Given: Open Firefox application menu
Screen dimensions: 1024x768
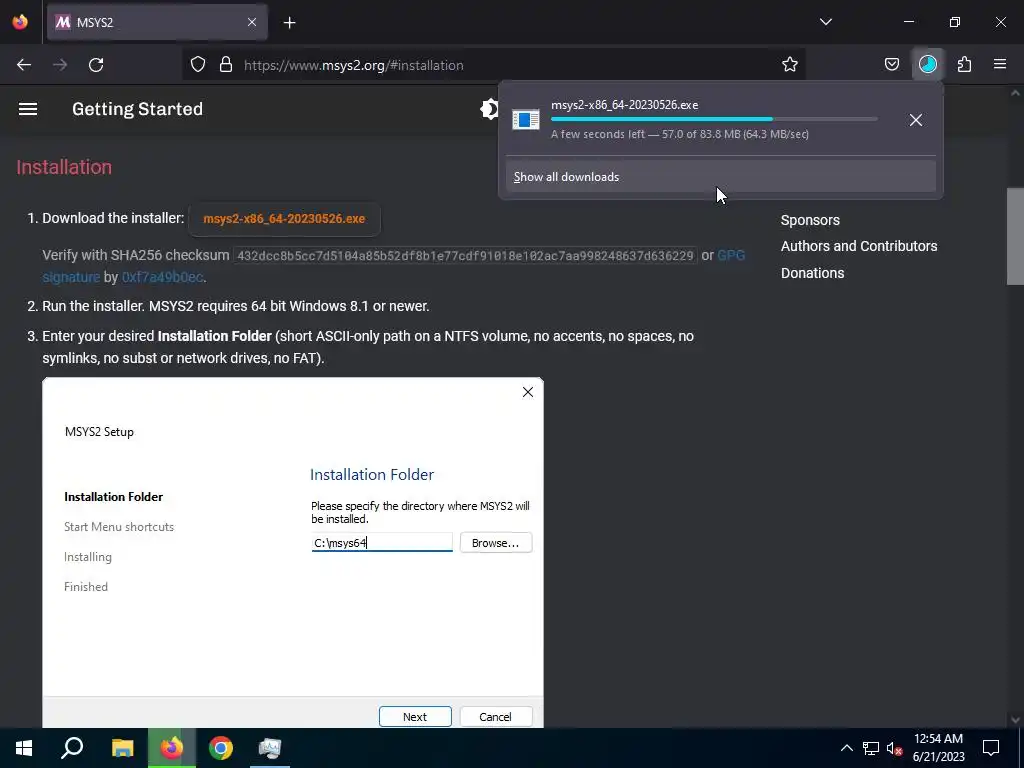Looking at the screenshot, I should tap(1000, 65).
